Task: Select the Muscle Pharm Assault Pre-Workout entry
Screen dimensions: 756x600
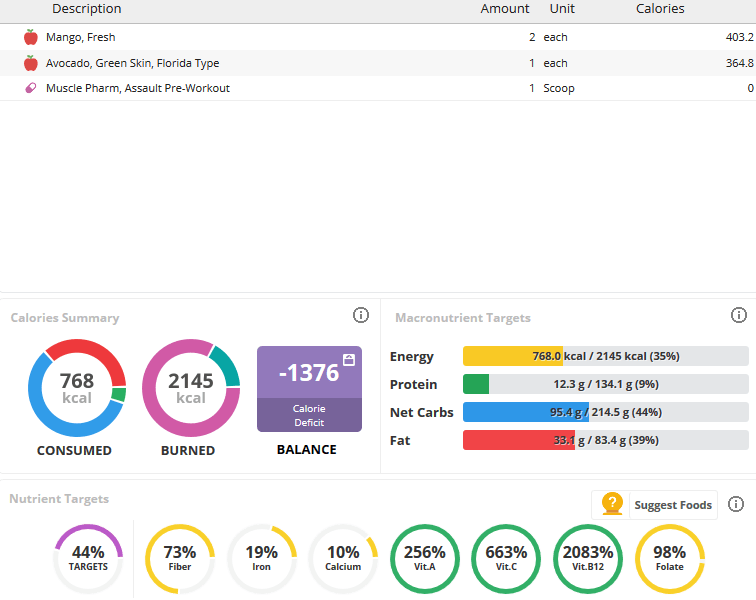Action: tap(138, 88)
